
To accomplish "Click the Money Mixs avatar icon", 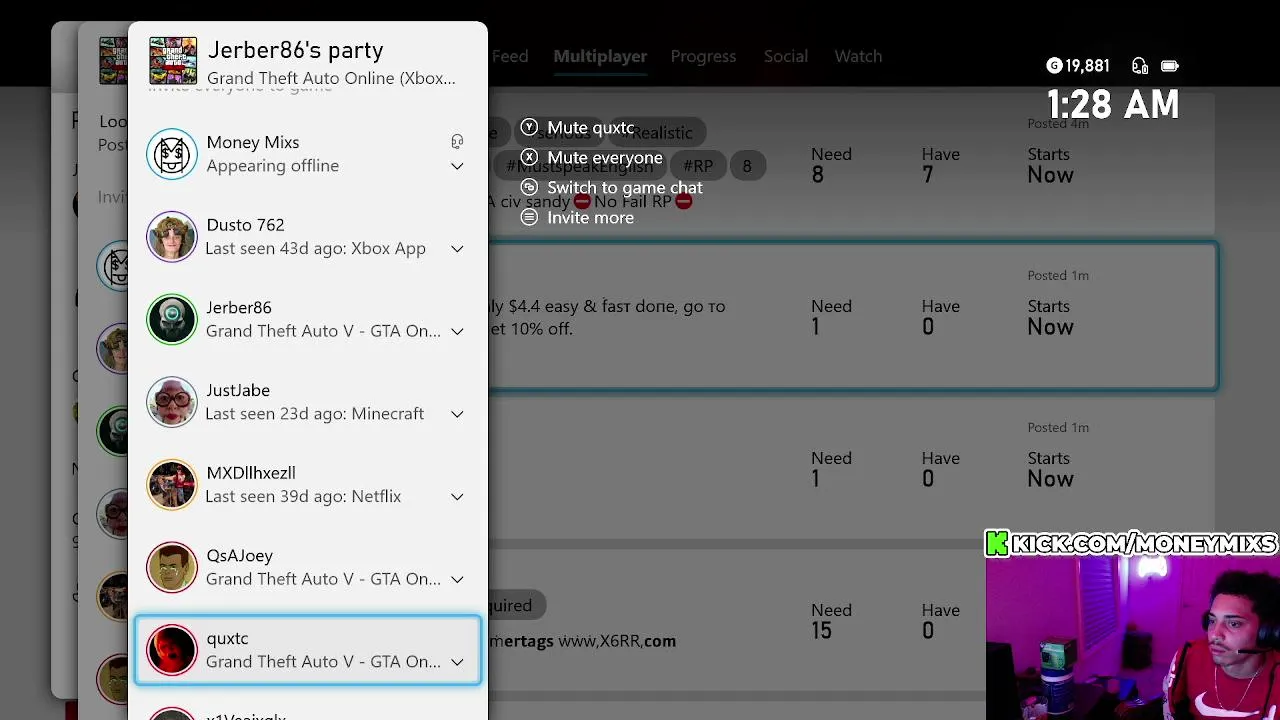I will pos(172,154).
